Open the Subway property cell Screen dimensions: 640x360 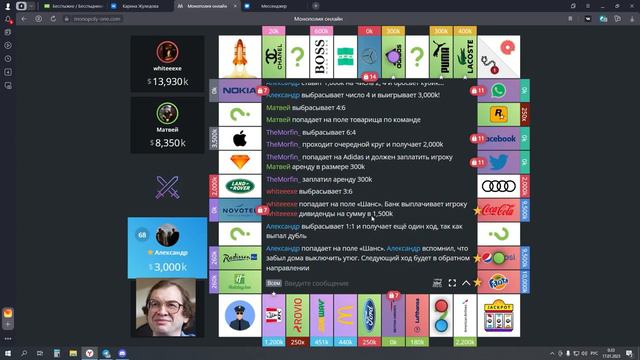(x=321, y=316)
